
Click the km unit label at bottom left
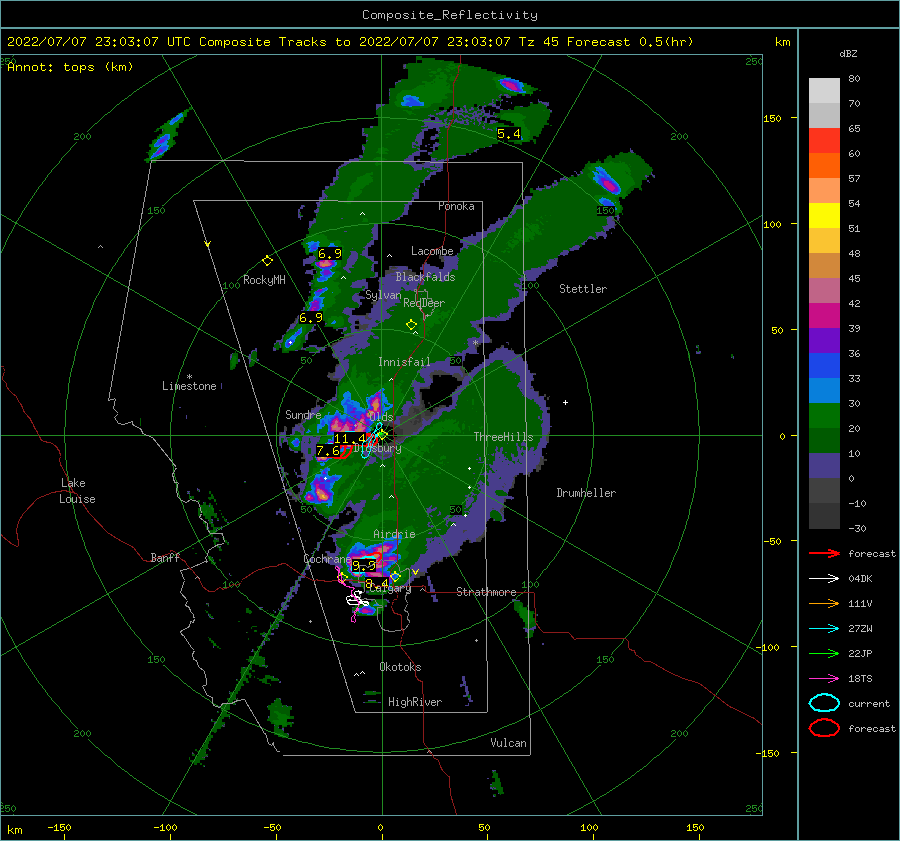14,830
